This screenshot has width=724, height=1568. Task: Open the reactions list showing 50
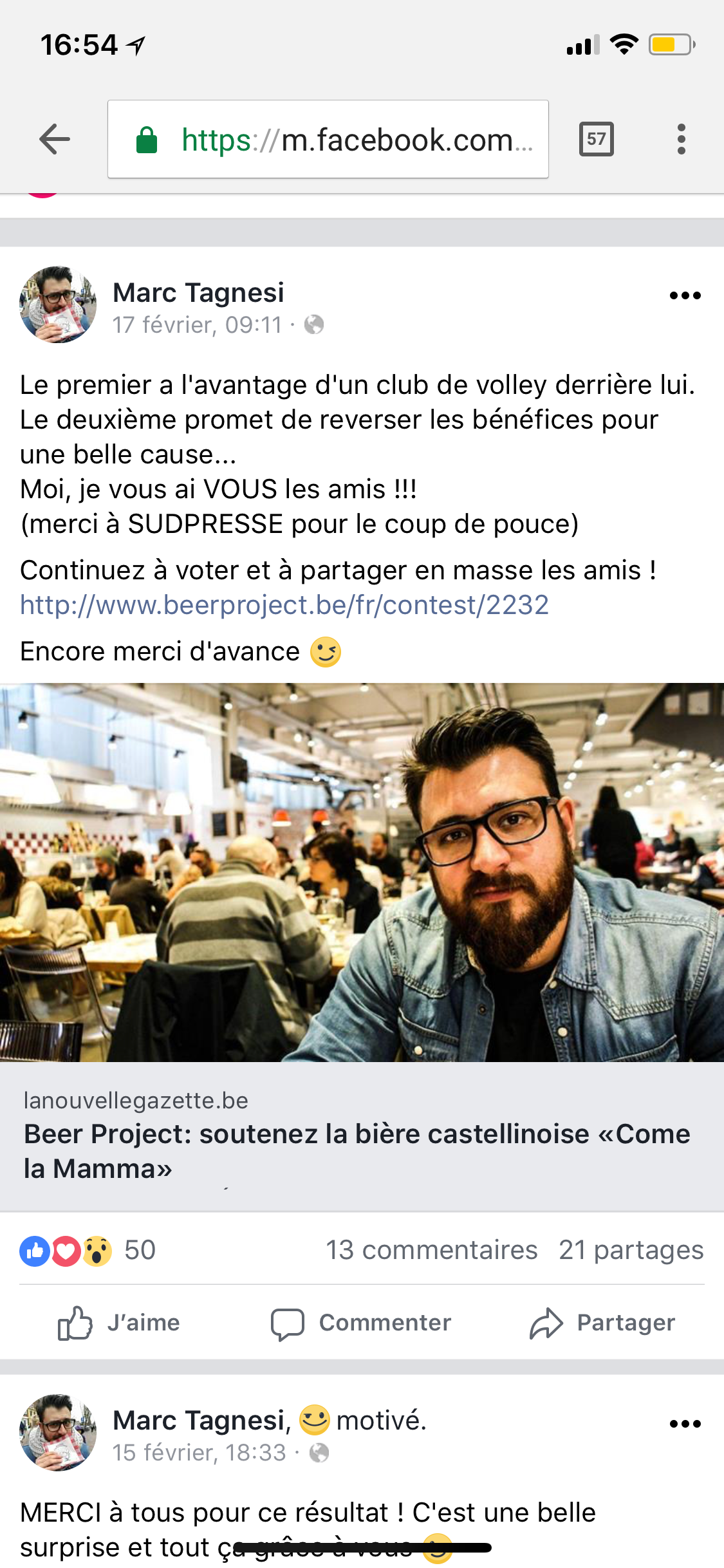[x=88, y=1250]
